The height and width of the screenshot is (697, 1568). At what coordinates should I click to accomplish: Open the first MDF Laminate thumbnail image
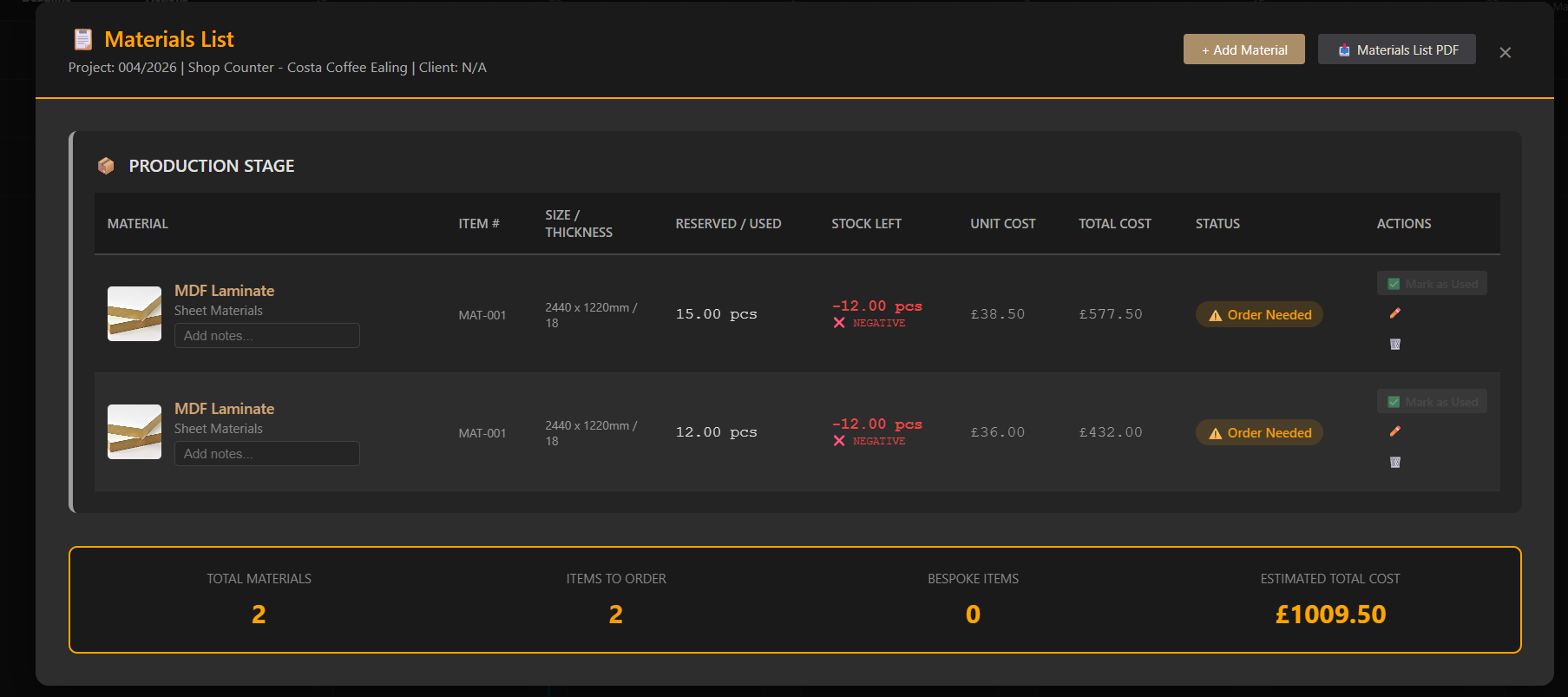(134, 314)
